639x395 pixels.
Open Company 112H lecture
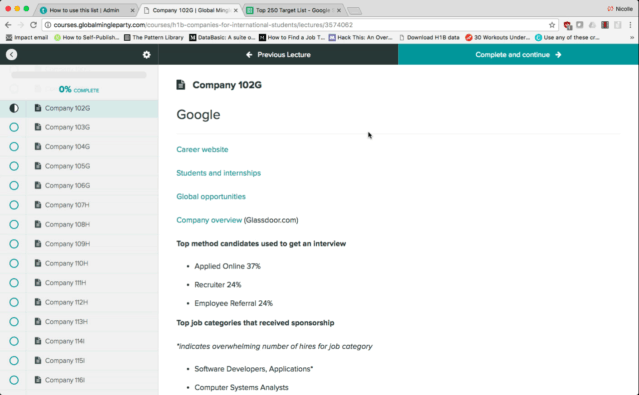[79, 302]
